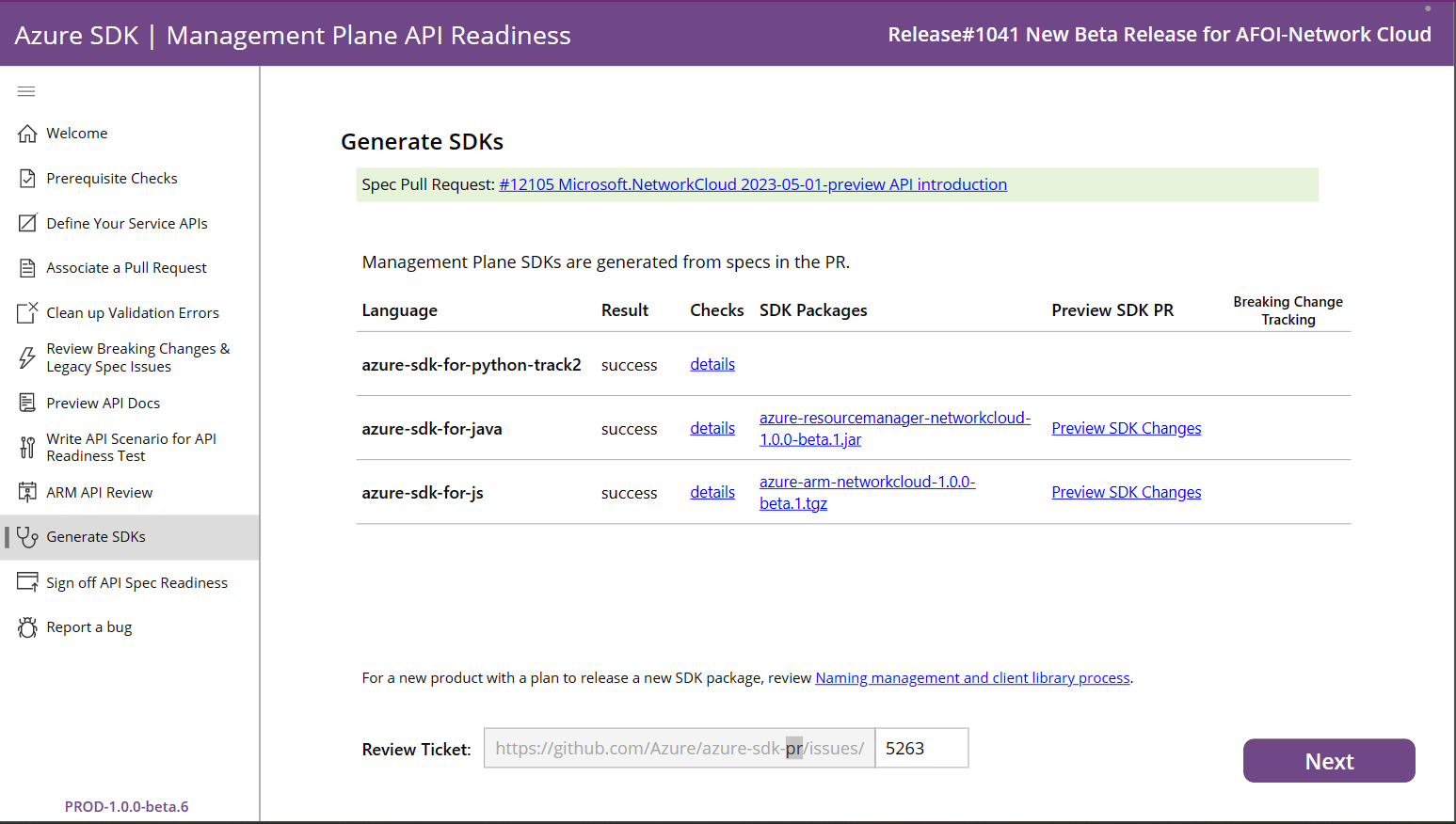1456x824 pixels.
Task: Download the azure-arm-networkcloud-1.0.0-beta.1.tgz package
Action: pyautogui.click(x=867, y=492)
